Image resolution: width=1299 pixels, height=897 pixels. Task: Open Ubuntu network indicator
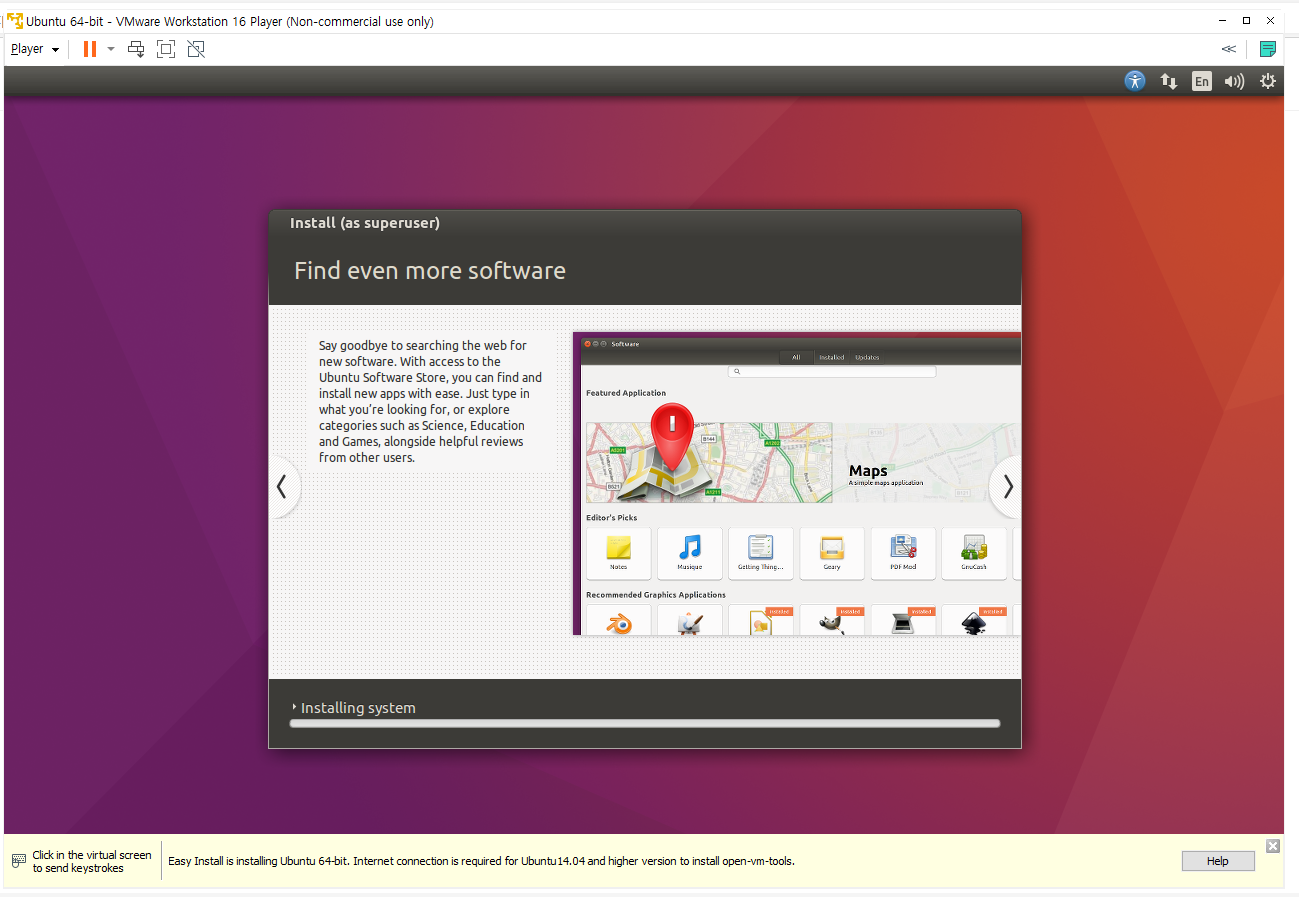coord(1168,81)
